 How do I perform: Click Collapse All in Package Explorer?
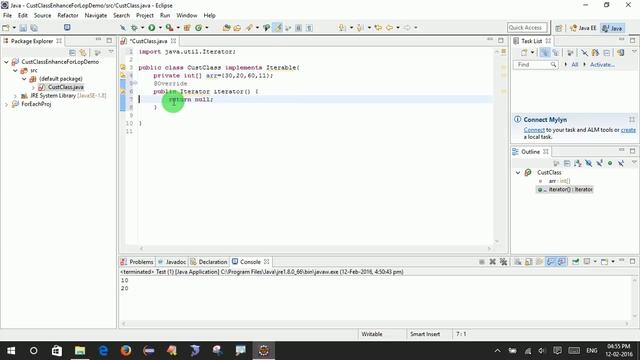(72, 53)
